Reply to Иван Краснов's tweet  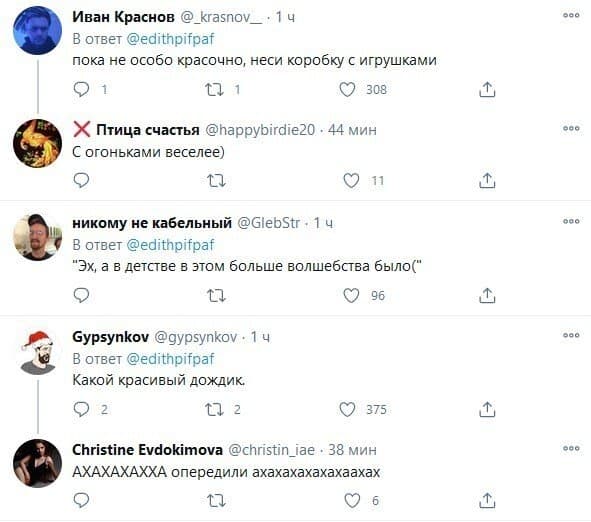click(81, 90)
